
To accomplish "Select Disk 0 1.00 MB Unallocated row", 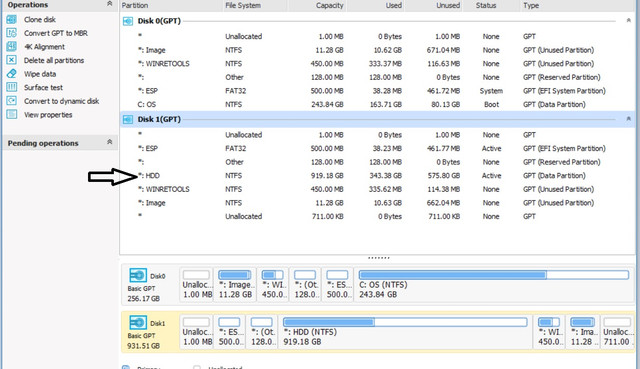I will click(377, 36).
